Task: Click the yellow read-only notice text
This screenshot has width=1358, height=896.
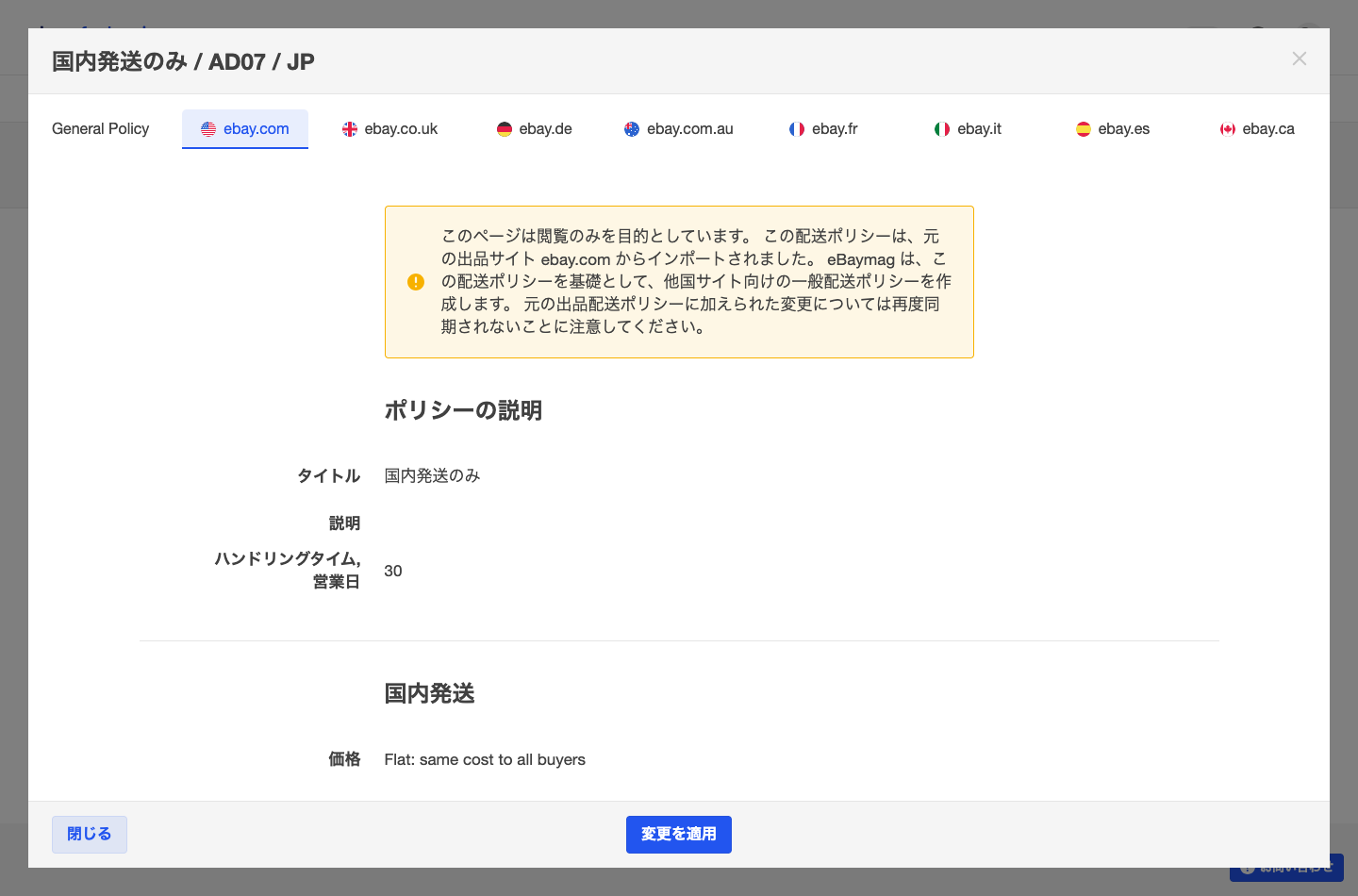Action: (696, 281)
